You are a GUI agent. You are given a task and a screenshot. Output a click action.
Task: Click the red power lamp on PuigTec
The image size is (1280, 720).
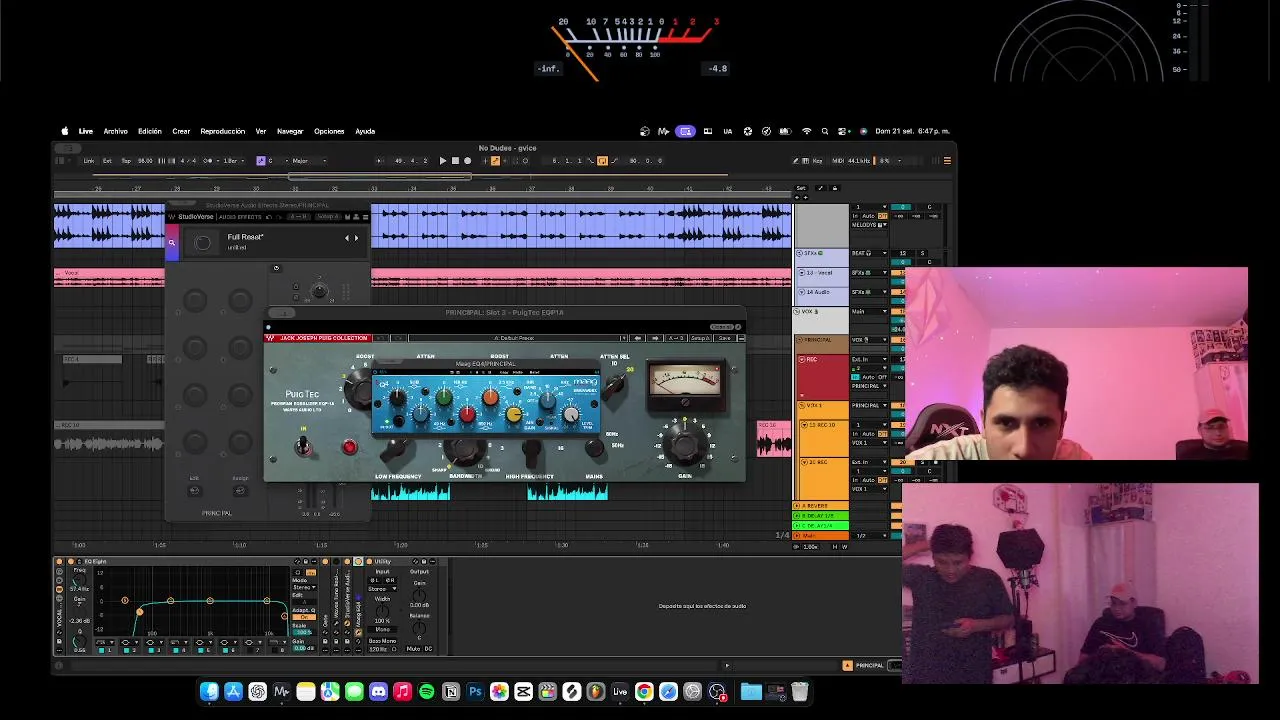tap(349, 447)
